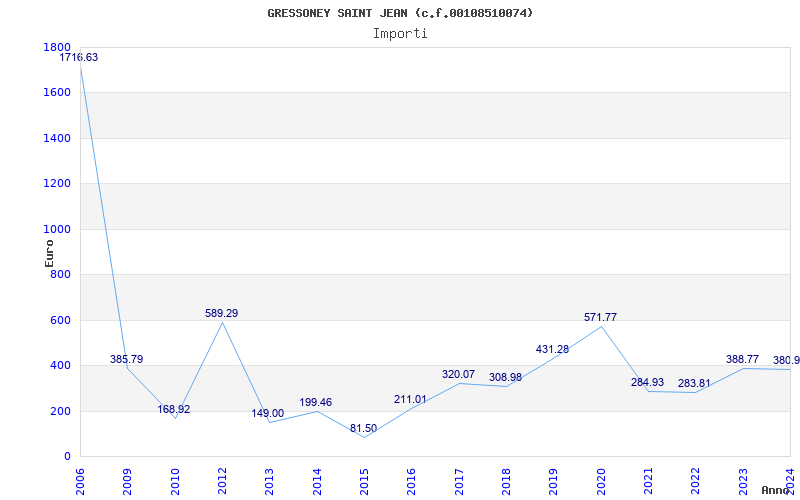The image size is (800, 500).
Task: Click the 2009 x-axis year label
Action: coord(128,482)
